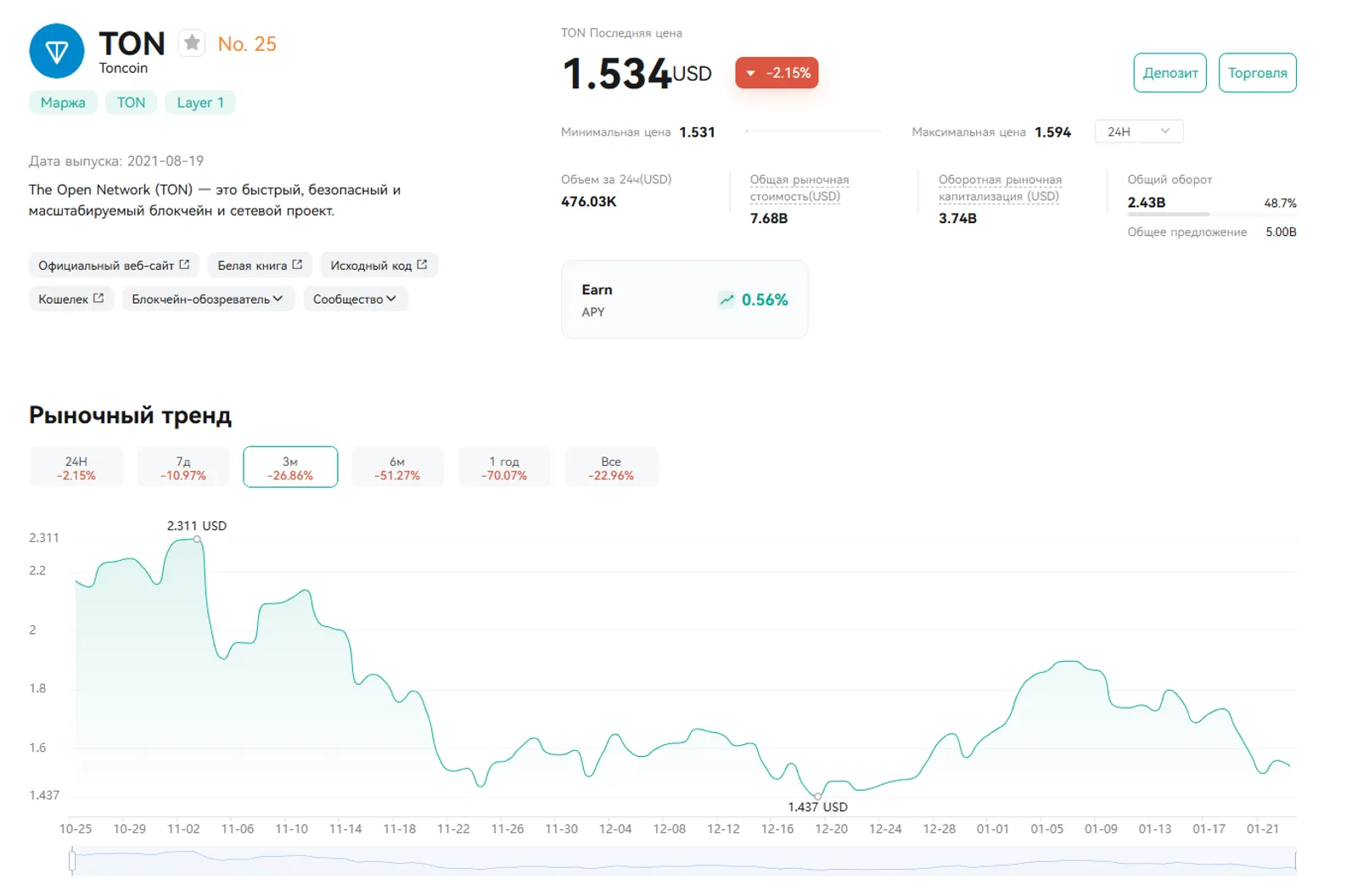This screenshot has width=1358, height=896.
Task: Click the -2.15% price change badge
Action: pyautogui.click(x=777, y=73)
